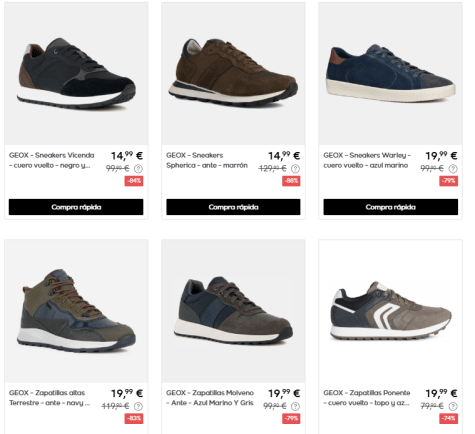This screenshot has height=434, width=475.
Task: Open the Terrestre high-top shoe image
Action: point(76,311)
